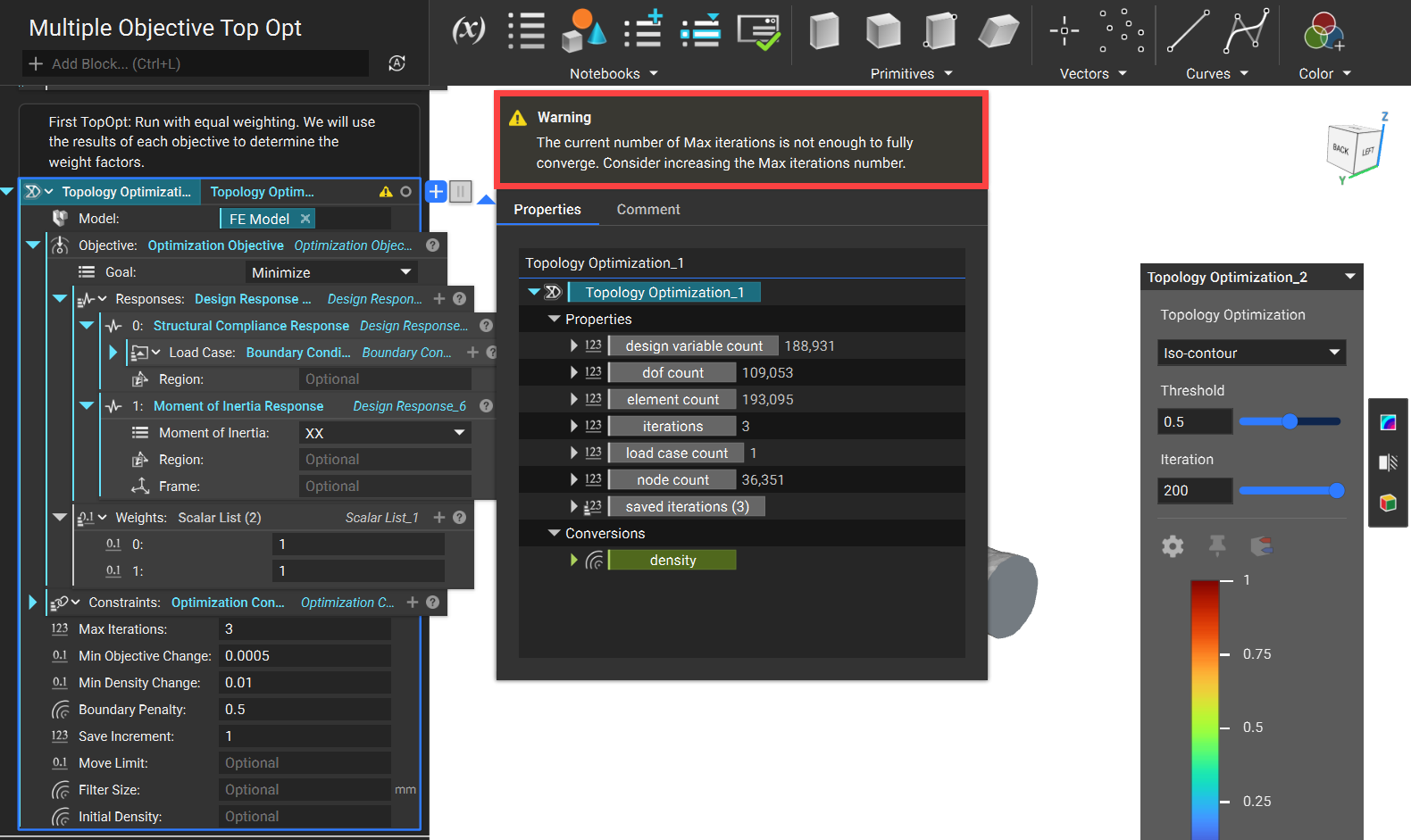The height and width of the screenshot is (840, 1411).
Task: Click the straight line Curves icon
Action: click(x=1188, y=31)
